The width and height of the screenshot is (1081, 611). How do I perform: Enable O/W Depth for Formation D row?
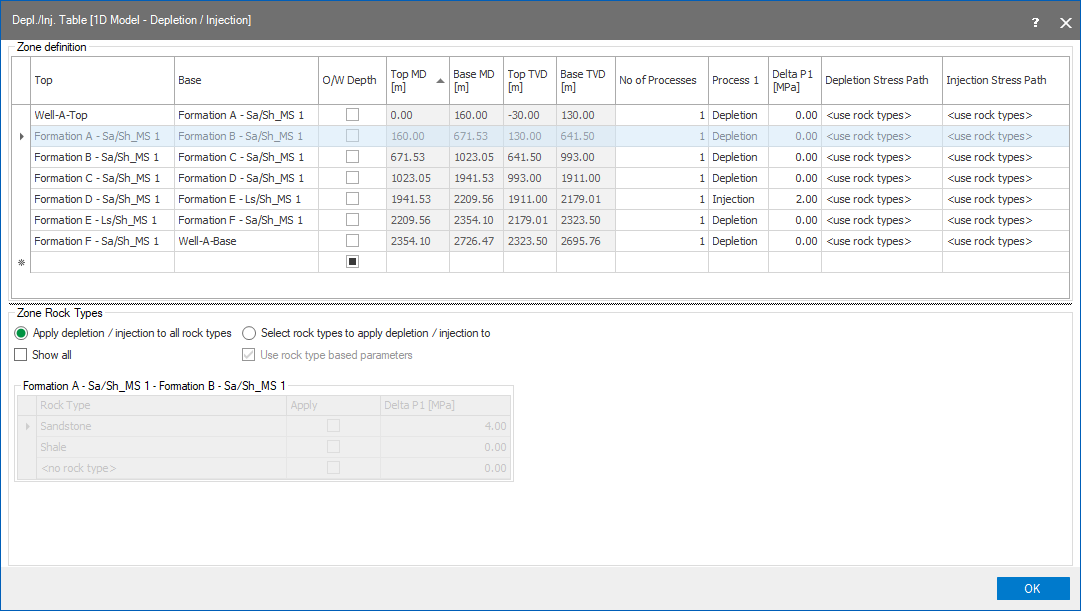point(352,199)
